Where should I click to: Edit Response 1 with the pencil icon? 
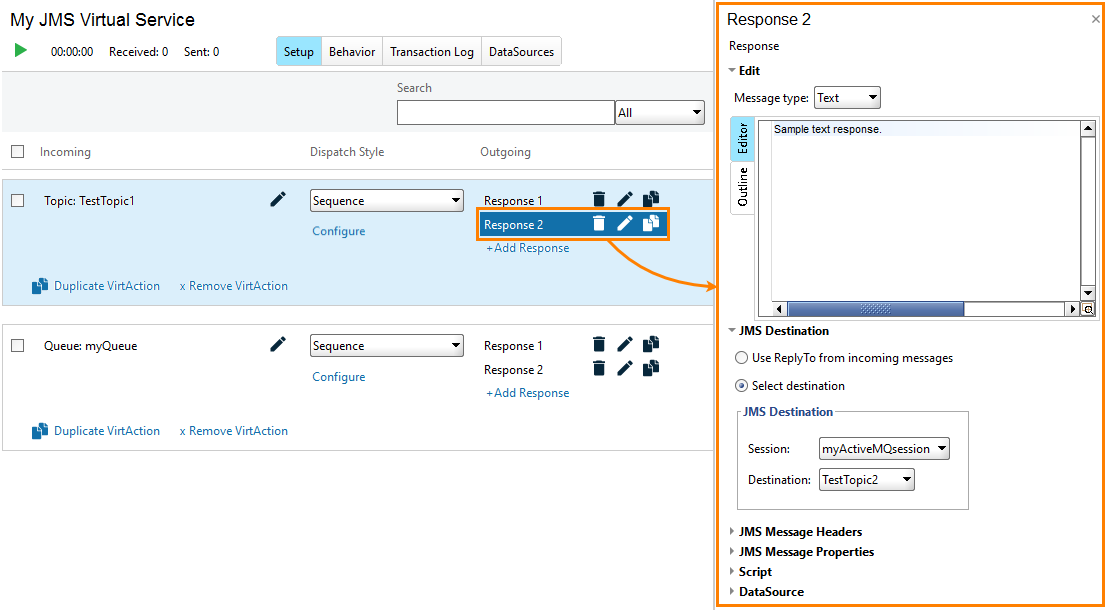[x=624, y=199]
